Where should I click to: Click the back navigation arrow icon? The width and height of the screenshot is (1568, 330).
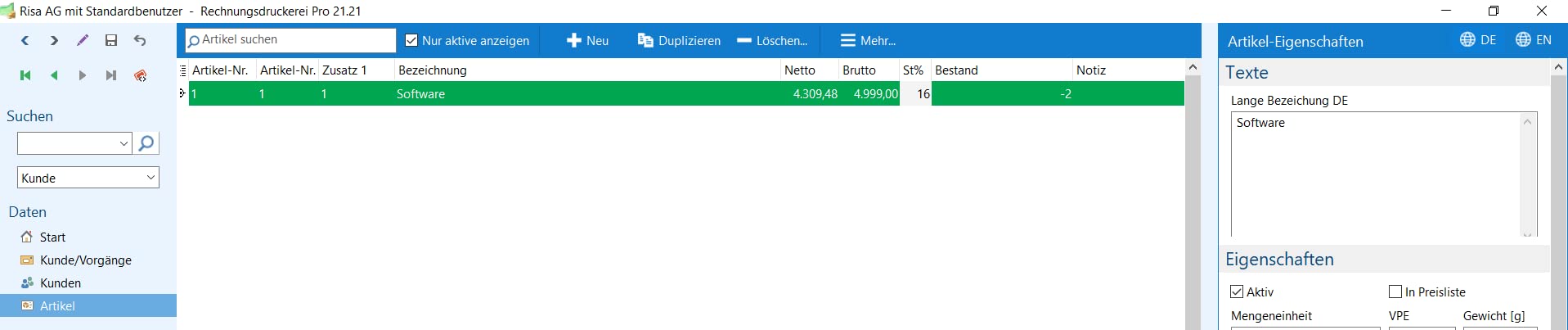coord(25,40)
